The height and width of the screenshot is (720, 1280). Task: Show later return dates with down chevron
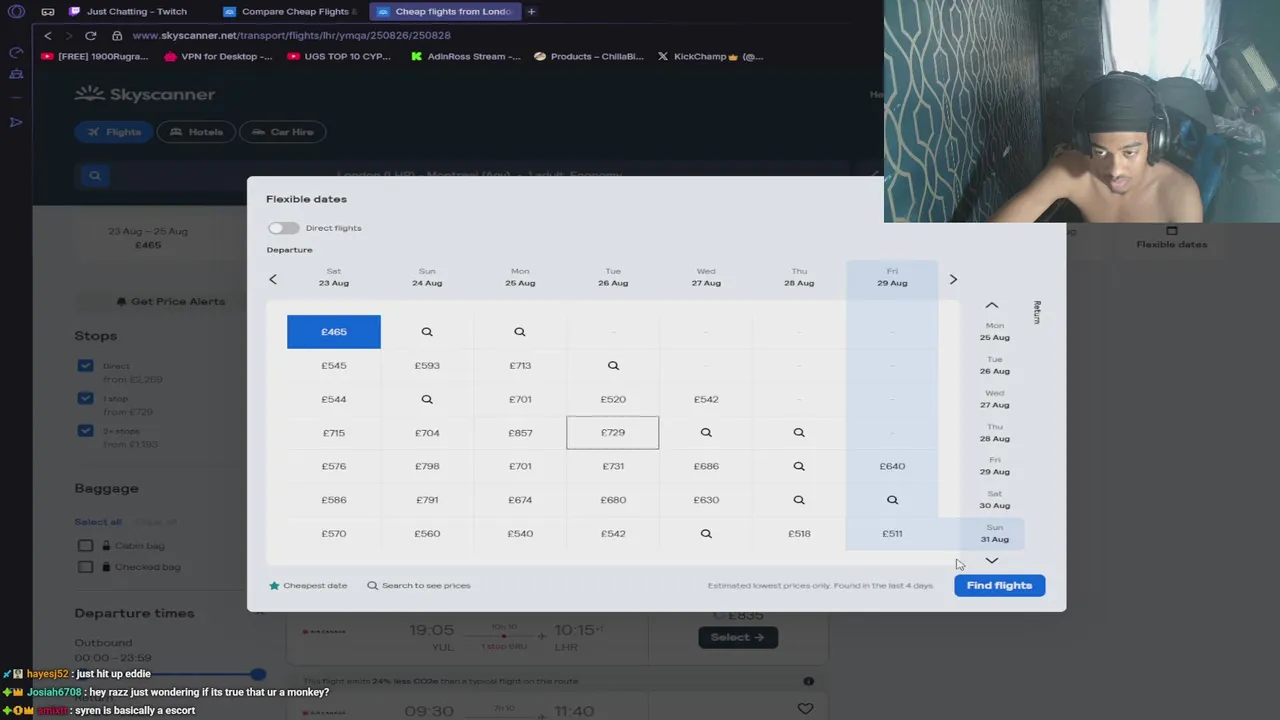click(x=992, y=561)
